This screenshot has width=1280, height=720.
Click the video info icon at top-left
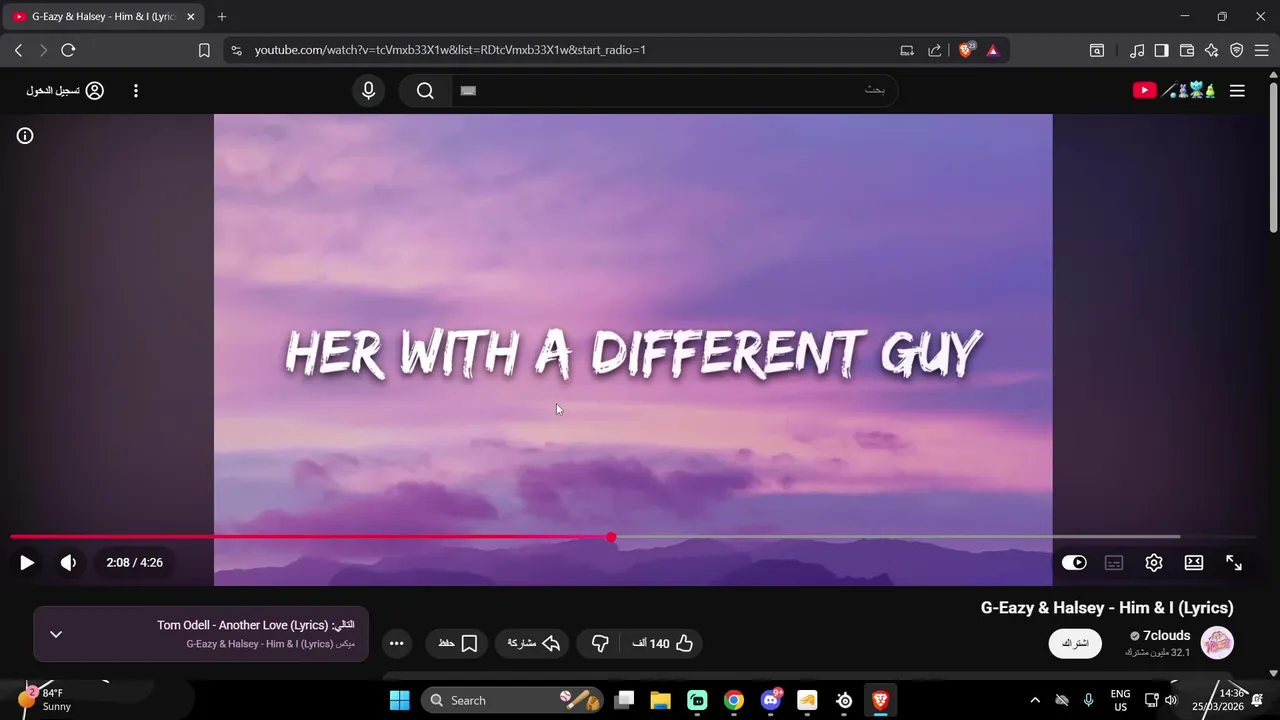(x=25, y=136)
